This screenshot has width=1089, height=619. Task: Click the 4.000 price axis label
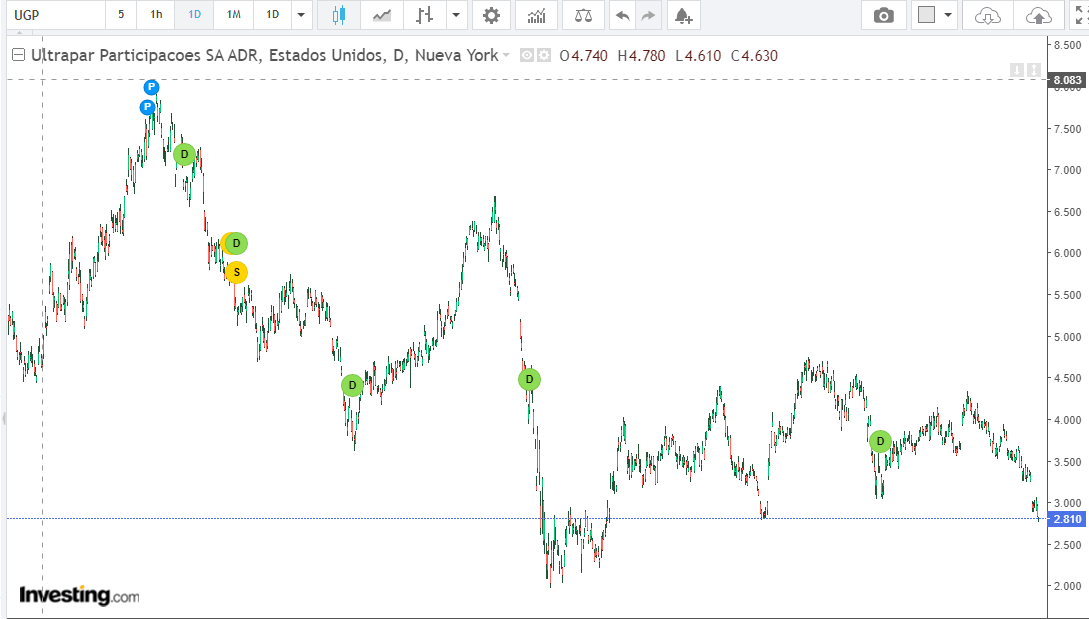[x=1067, y=420]
